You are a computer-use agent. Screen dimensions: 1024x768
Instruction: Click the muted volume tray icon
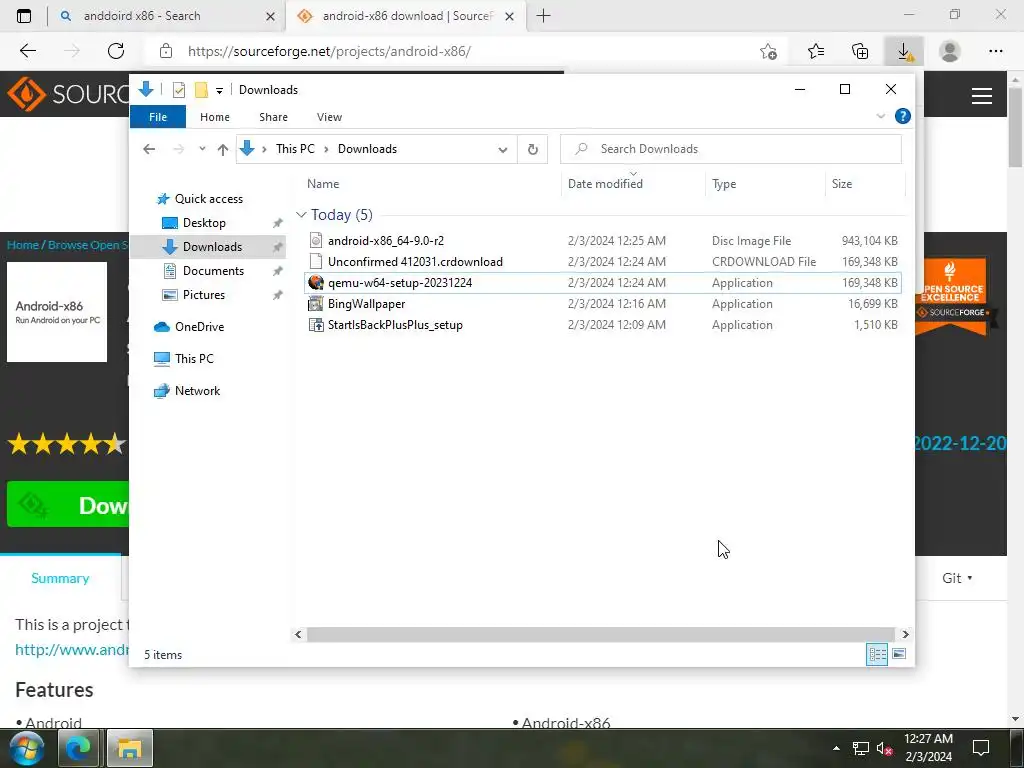coord(884,748)
